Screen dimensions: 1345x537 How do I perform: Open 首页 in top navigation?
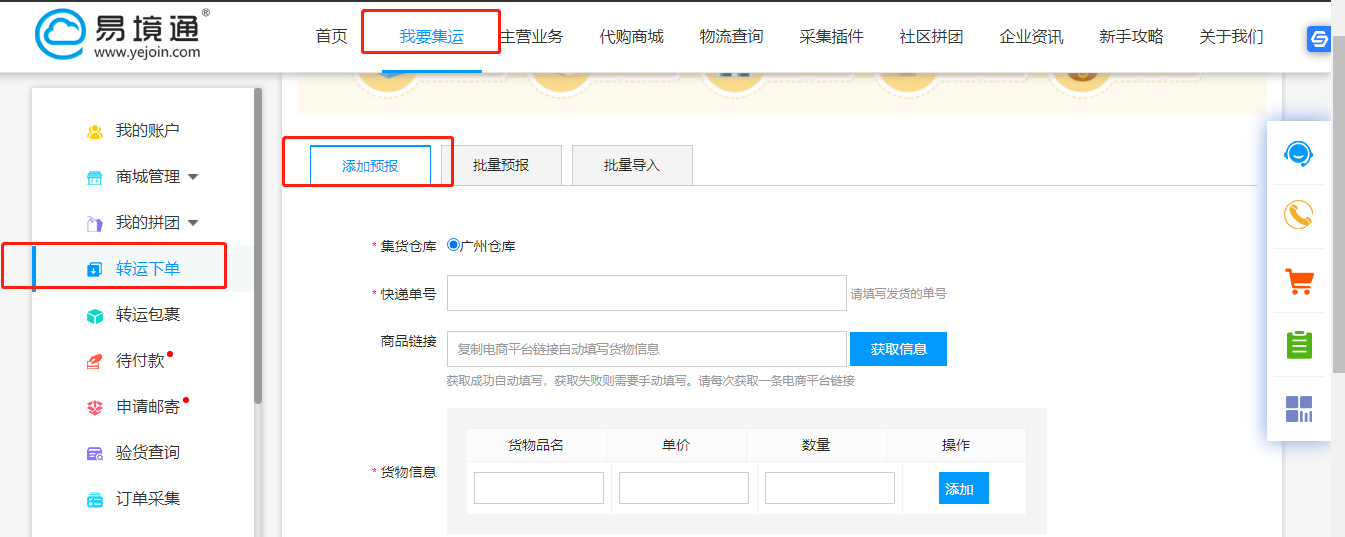tap(331, 37)
